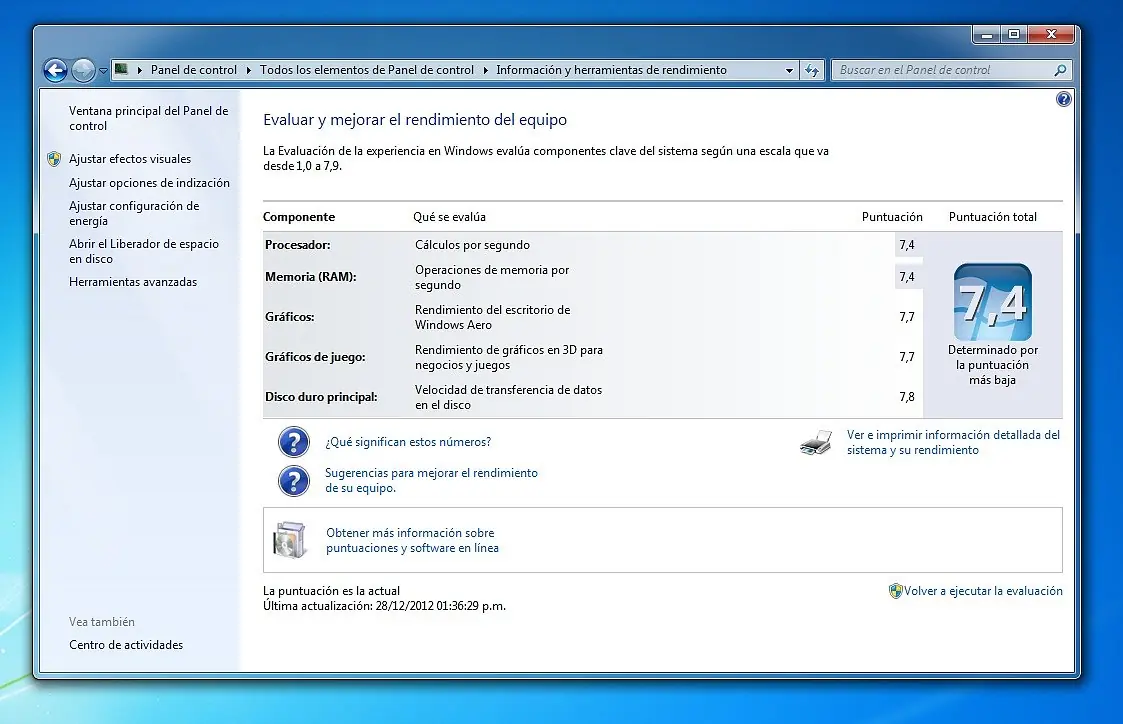Focus the "Buscar en el Panel de control" field

940,70
